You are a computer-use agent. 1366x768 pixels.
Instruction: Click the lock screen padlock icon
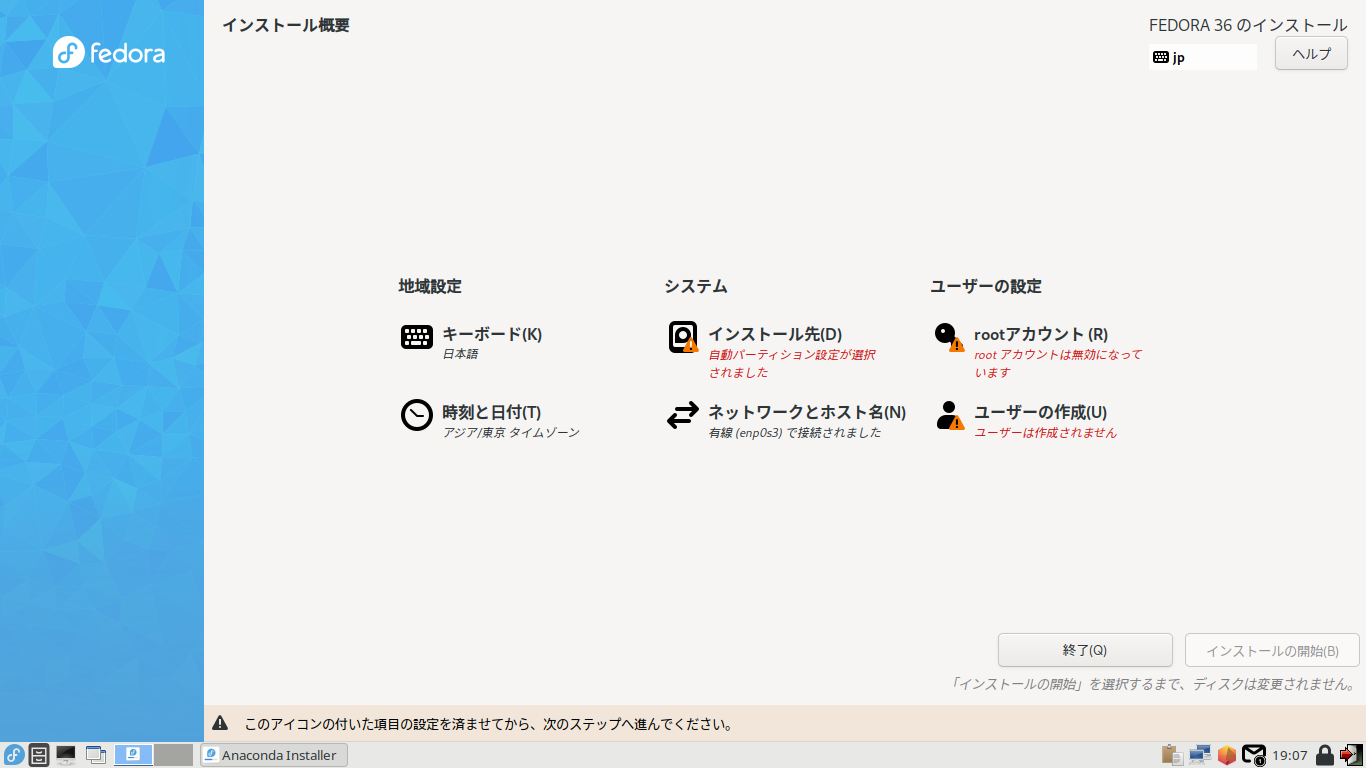(1325, 755)
